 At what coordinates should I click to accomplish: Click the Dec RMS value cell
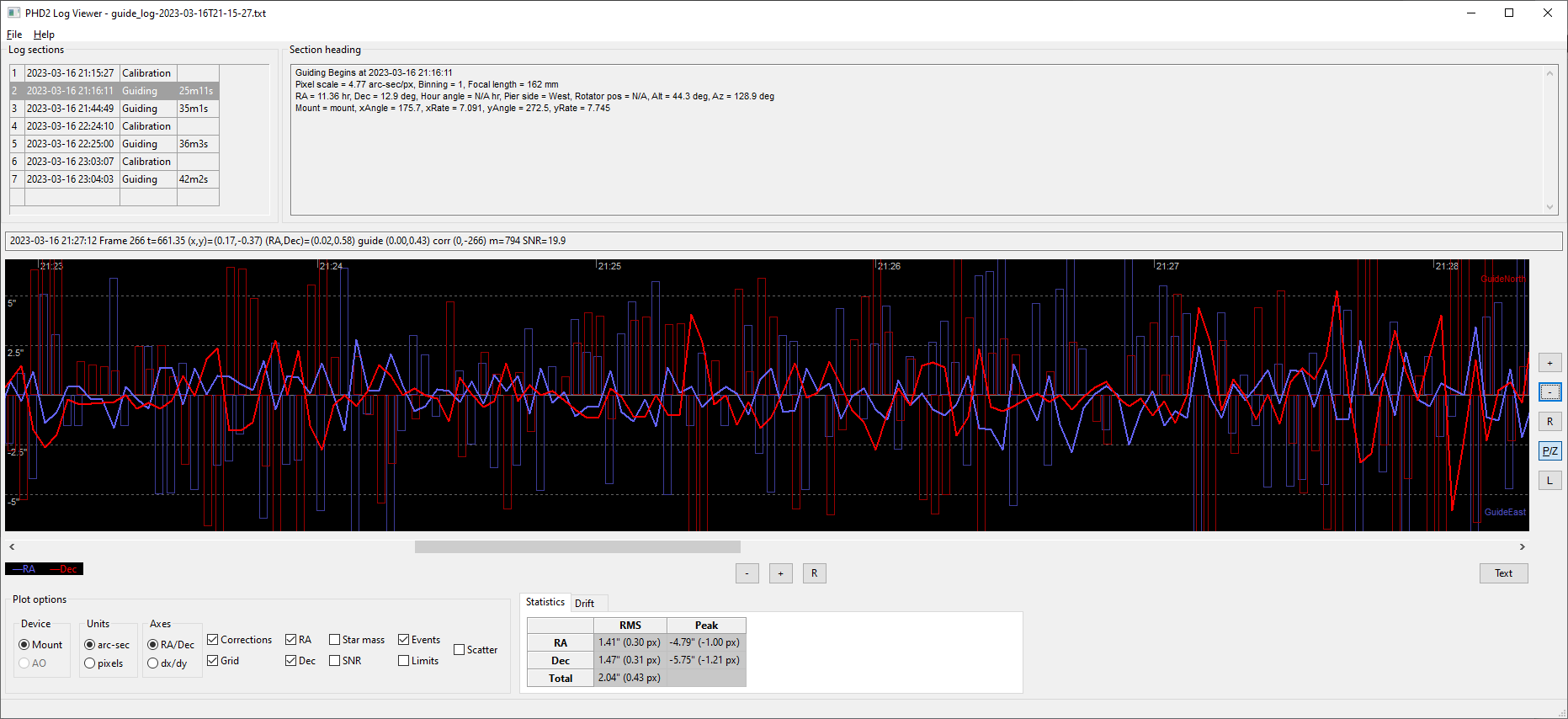630,660
